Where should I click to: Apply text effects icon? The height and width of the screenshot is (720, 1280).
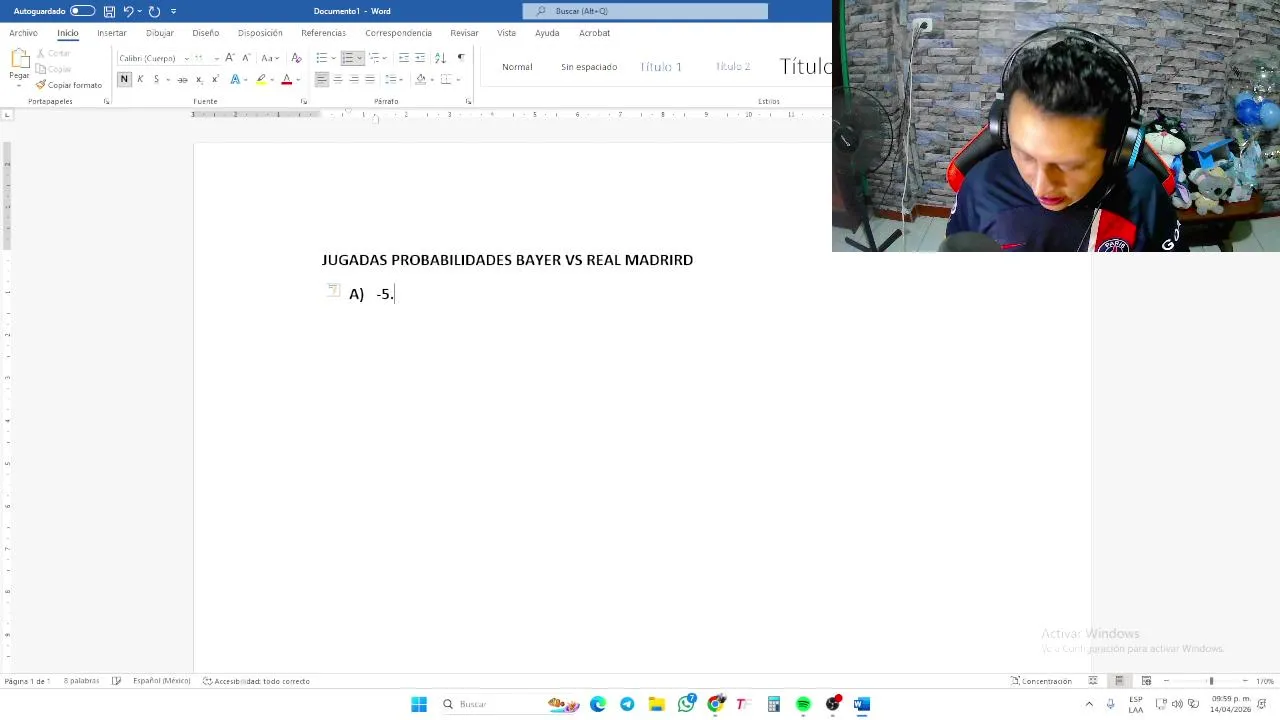236,79
